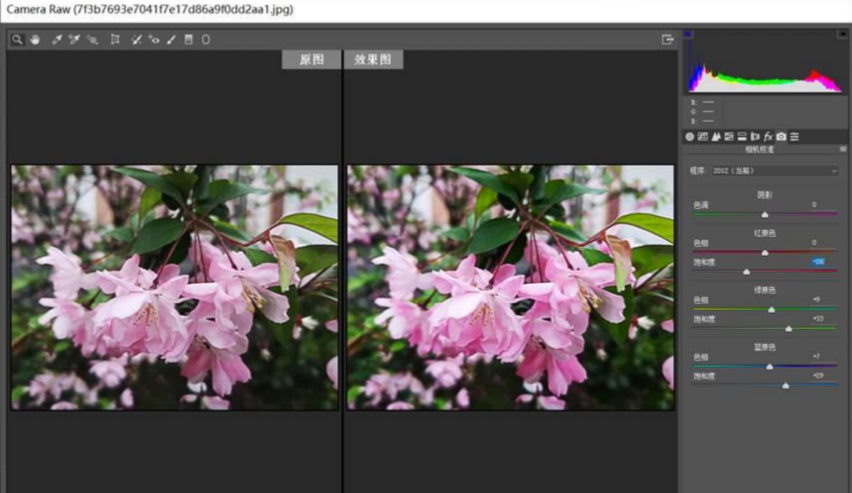This screenshot has width=852, height=493.
Task: Select the Hand tool
Action: [x=35, y=40]
